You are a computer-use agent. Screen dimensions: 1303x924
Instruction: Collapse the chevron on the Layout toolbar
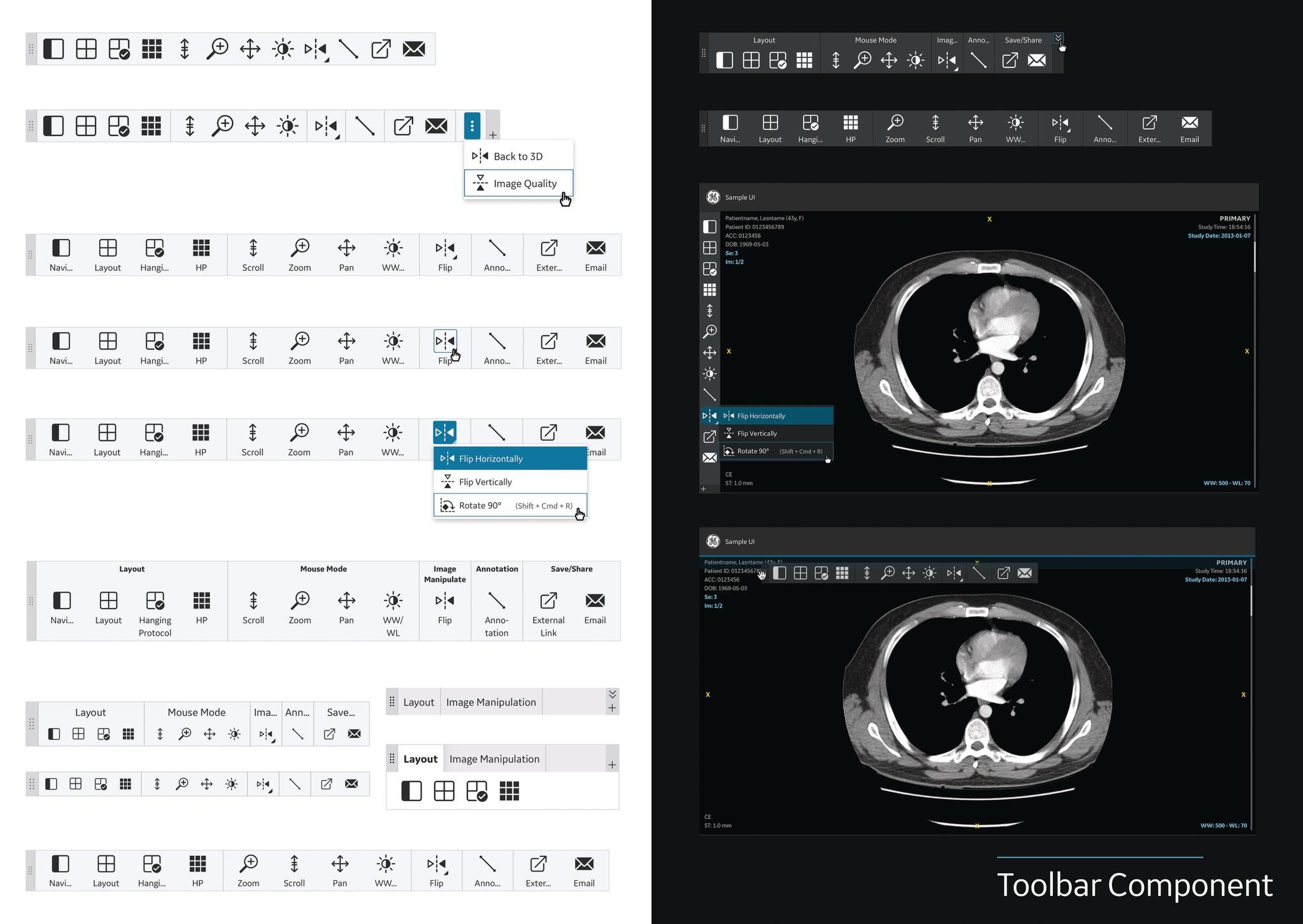pos(612,694)
